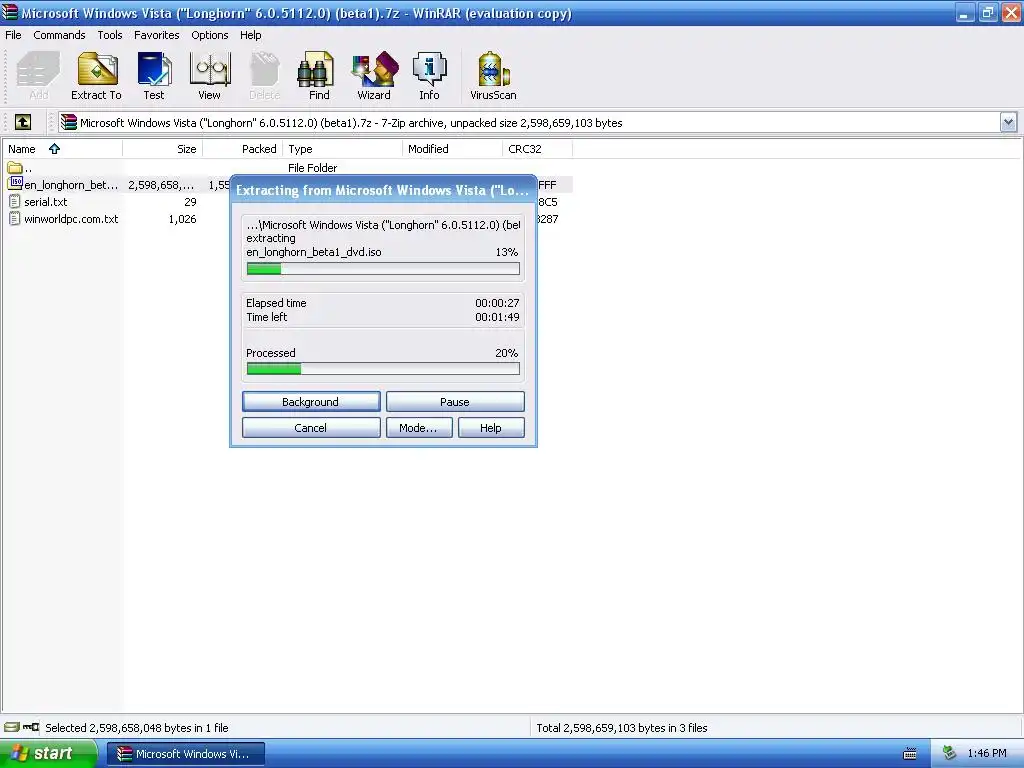
Task: Click the 'Total 2,598,659,103 bytes' status text
Action: (x=622, y=728)
